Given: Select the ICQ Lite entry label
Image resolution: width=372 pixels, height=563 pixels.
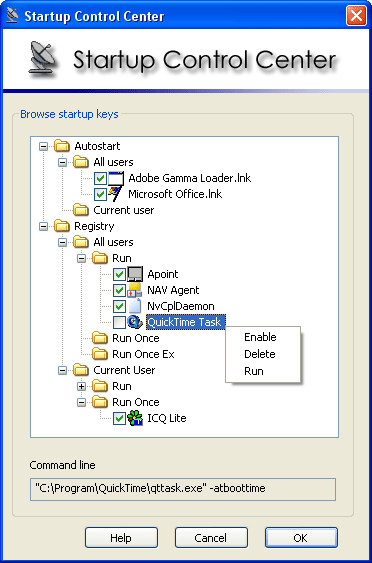Looking at the screenshot, I should pos(167,418).
